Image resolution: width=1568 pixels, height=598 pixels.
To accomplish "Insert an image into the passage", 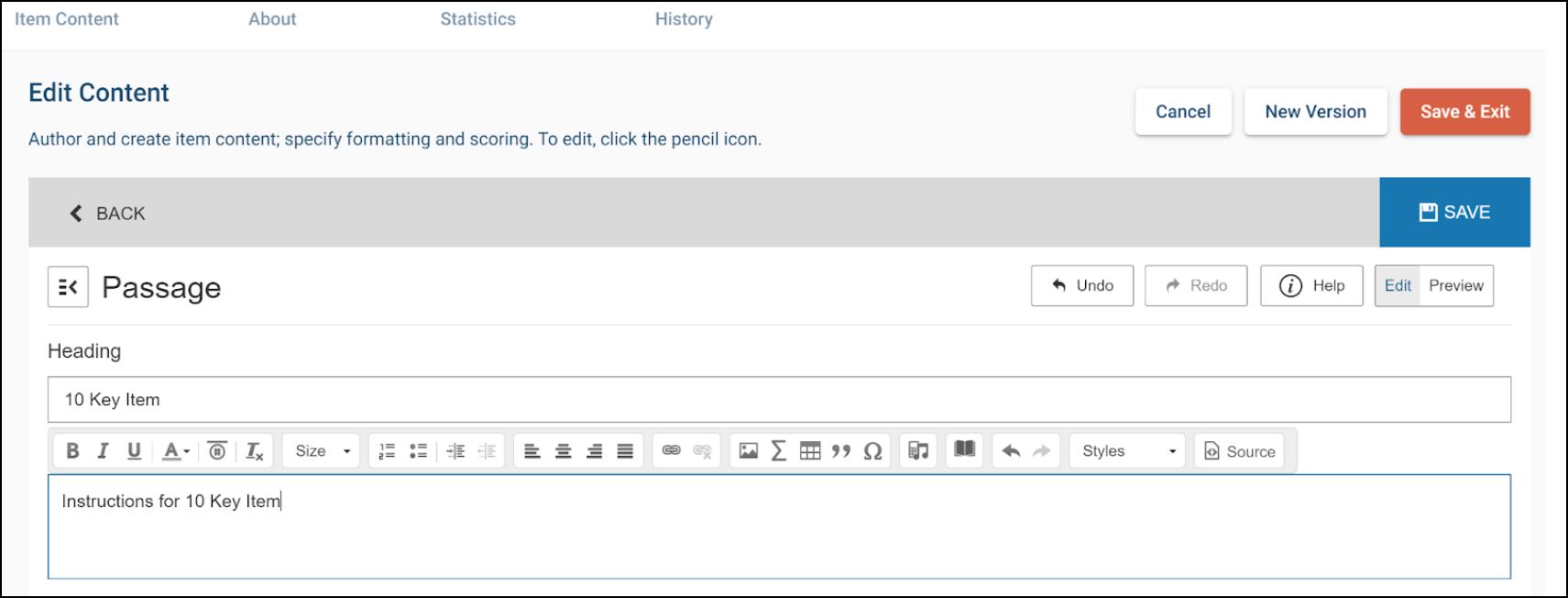I will [749, 450].
